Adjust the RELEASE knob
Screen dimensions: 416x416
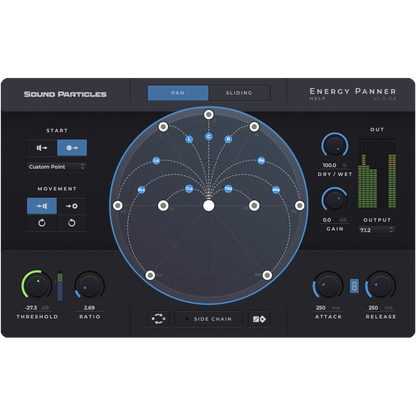[x=381, y=285]
